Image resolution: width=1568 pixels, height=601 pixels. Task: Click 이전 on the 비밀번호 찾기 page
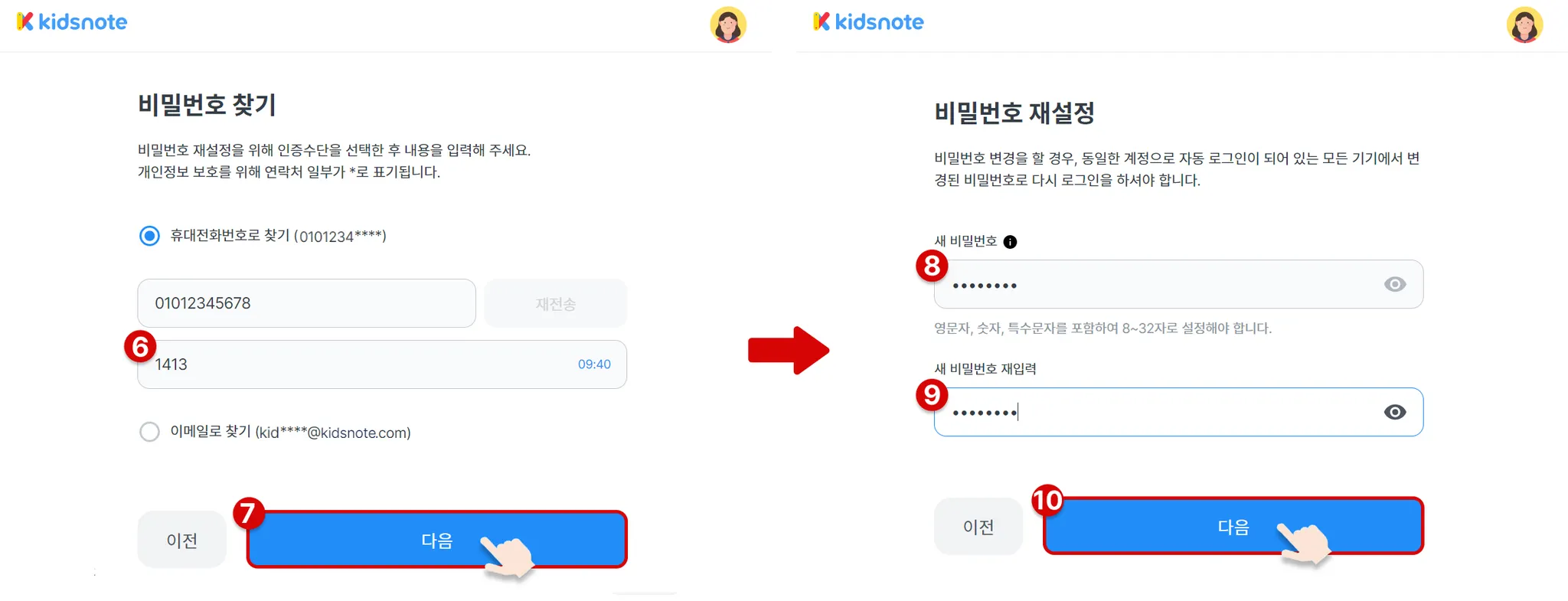click(x=182, y=540)
